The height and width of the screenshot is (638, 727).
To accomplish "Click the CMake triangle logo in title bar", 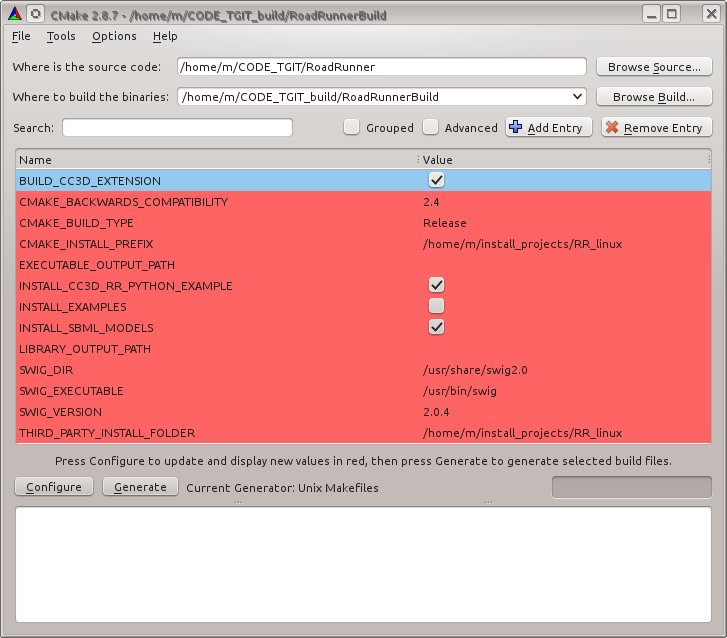I will click(x=12, y=14).
